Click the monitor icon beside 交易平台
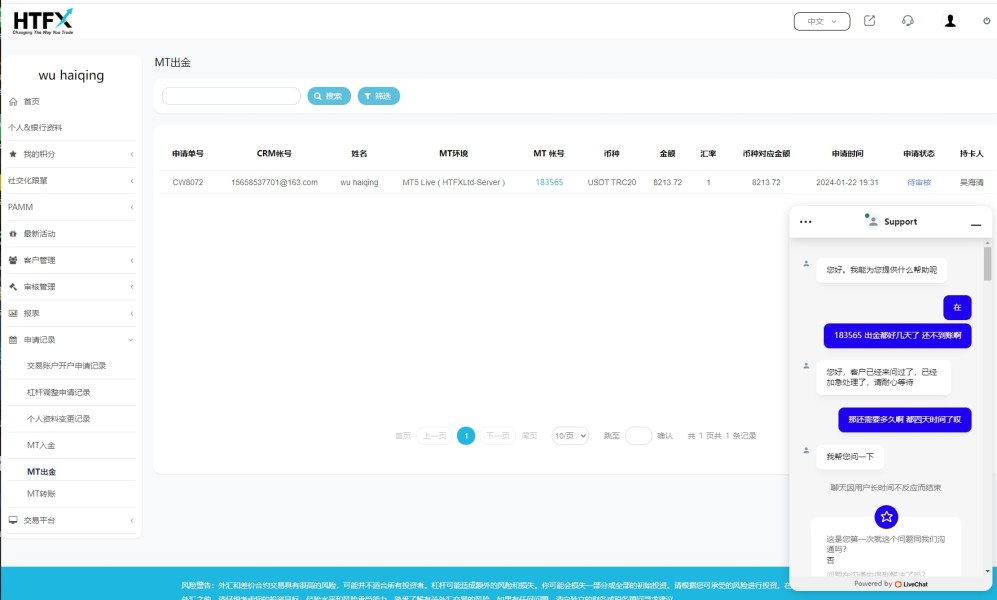 pos(13,520)
